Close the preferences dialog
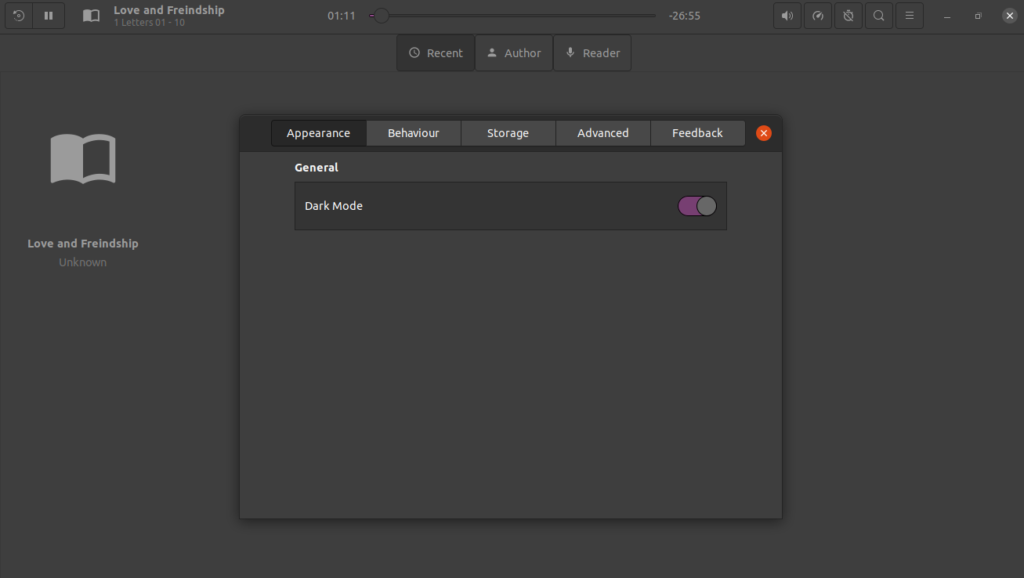Screen dimensions: 1024x578 [x=764, y=133]
